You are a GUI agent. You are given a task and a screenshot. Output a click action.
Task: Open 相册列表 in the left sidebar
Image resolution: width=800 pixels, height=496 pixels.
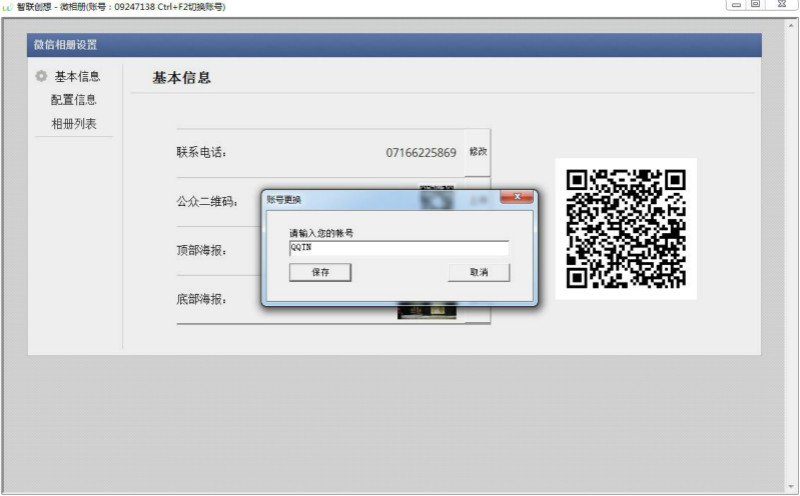74,124
